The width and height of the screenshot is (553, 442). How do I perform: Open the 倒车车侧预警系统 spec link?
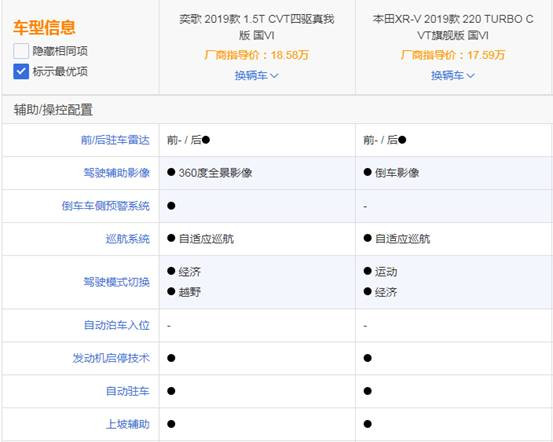tap(106, 206)
